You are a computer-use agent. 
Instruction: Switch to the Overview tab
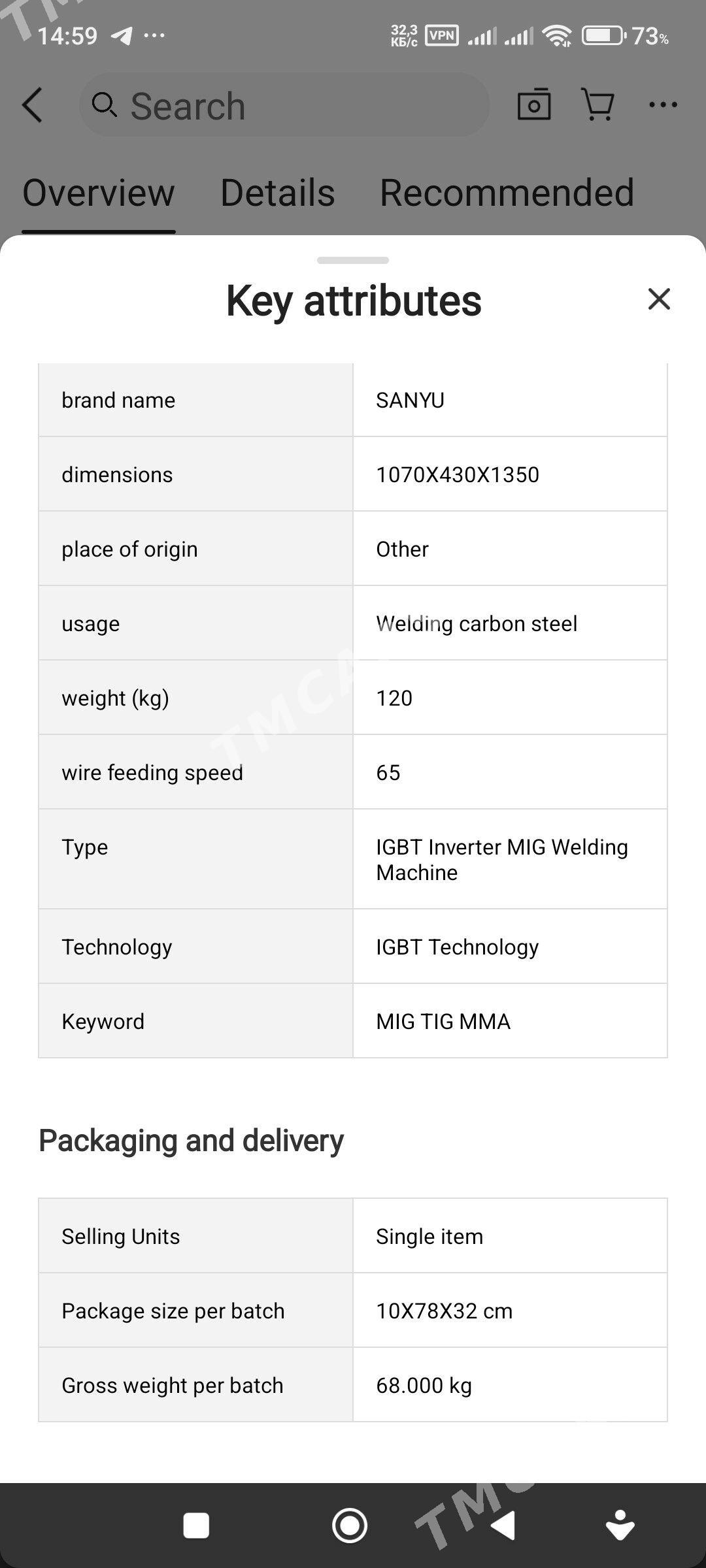[x=99, y=193]
